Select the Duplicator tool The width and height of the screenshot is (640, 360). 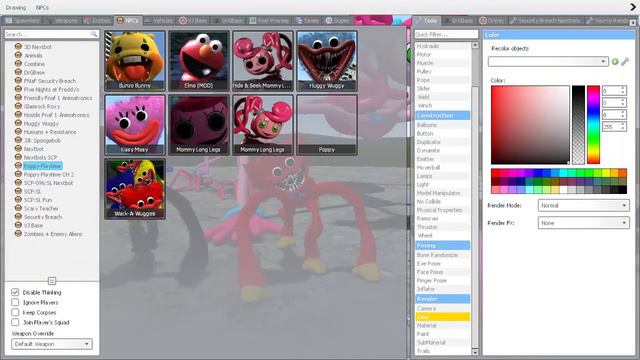click(x=443, y=142)
